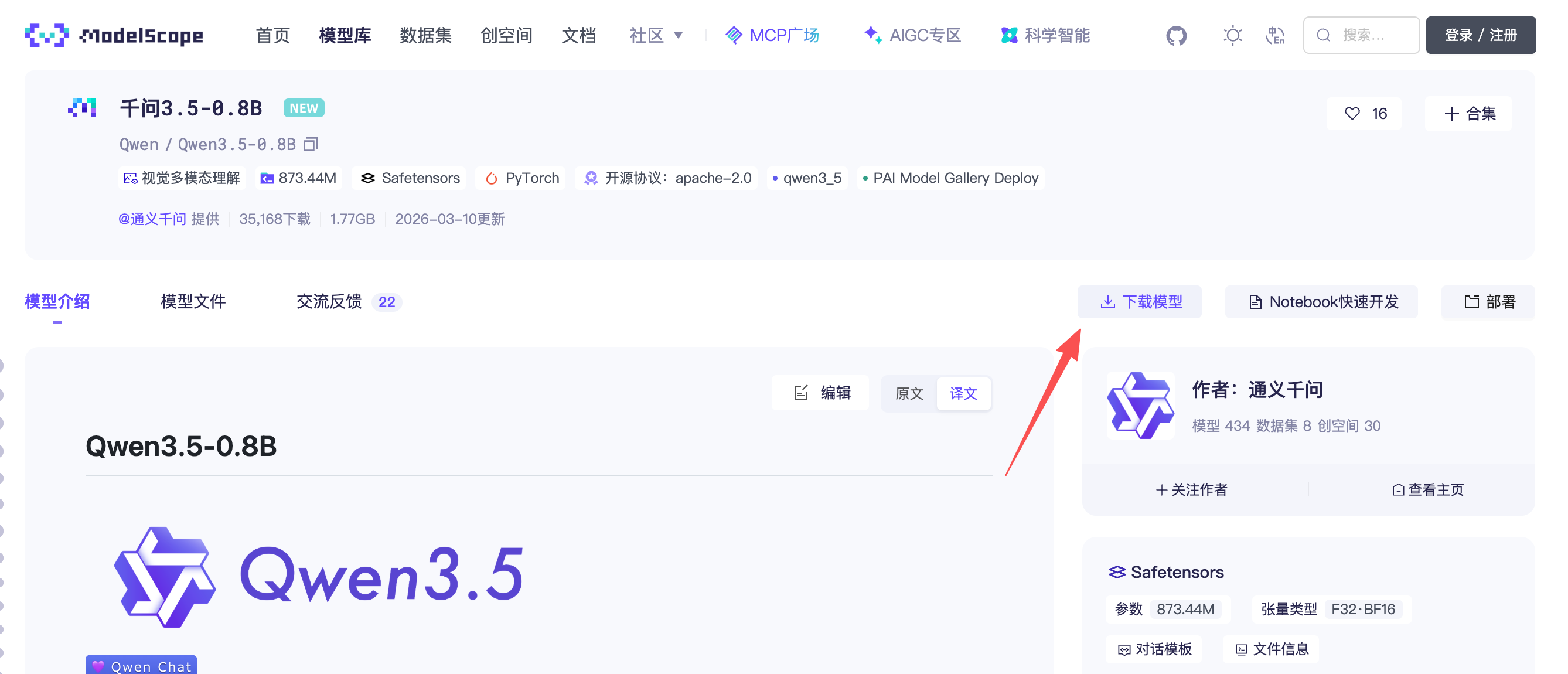Open 模型库 in the top nav
The width and height of the screenshot is (1568, 674).
point(345,35)
